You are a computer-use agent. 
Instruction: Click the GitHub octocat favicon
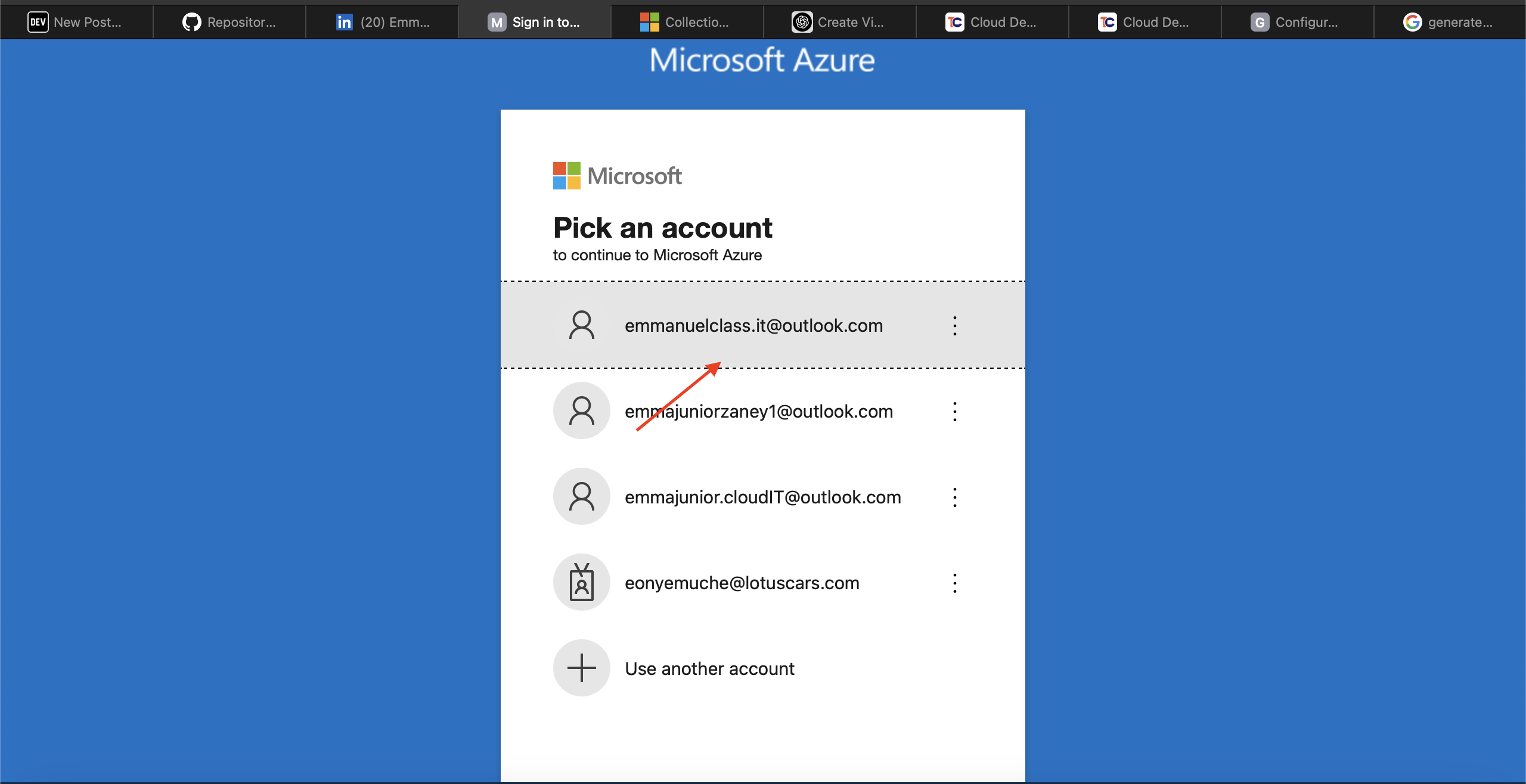(191, 22)
